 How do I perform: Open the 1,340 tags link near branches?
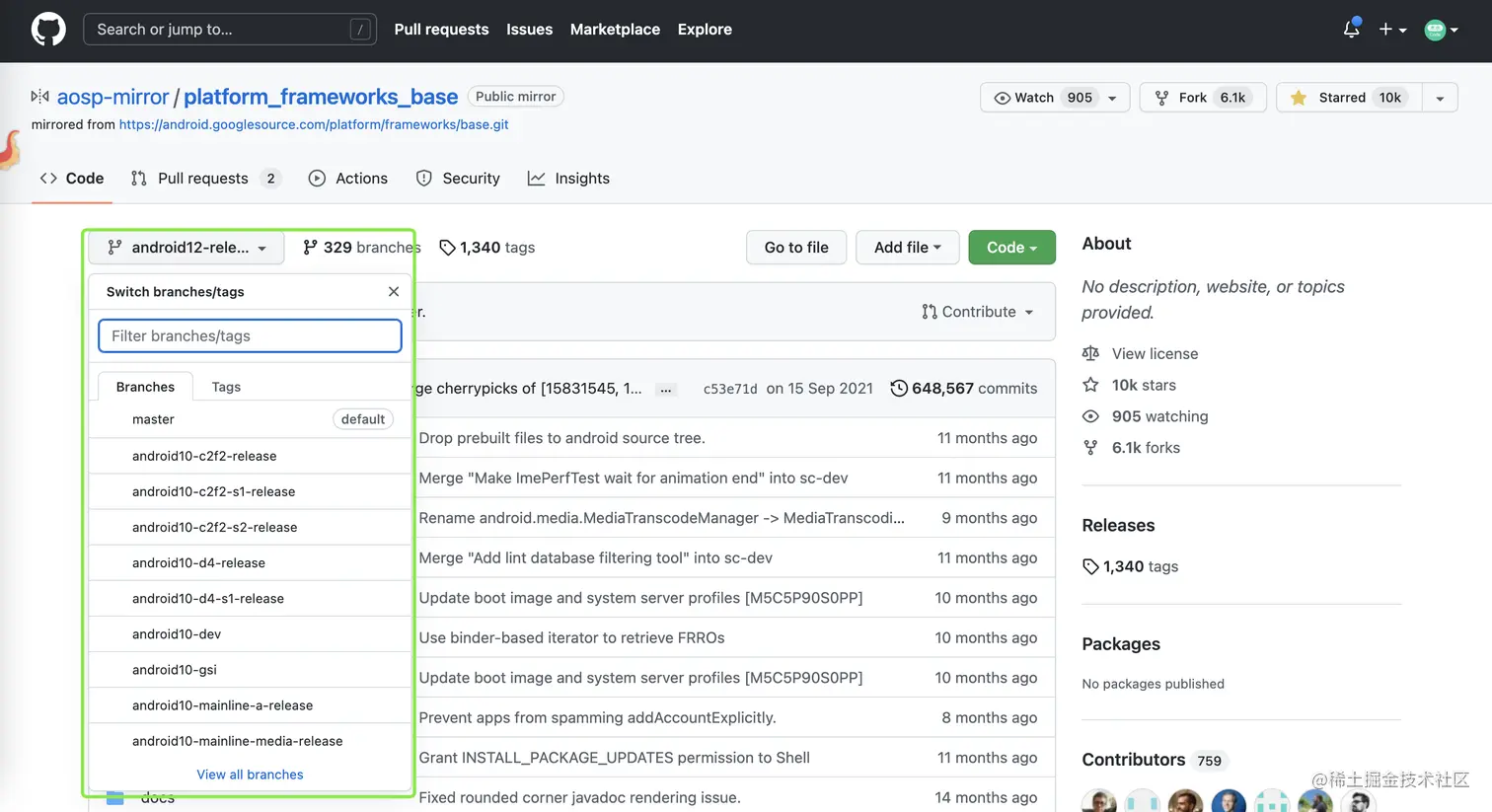[486, 248]
